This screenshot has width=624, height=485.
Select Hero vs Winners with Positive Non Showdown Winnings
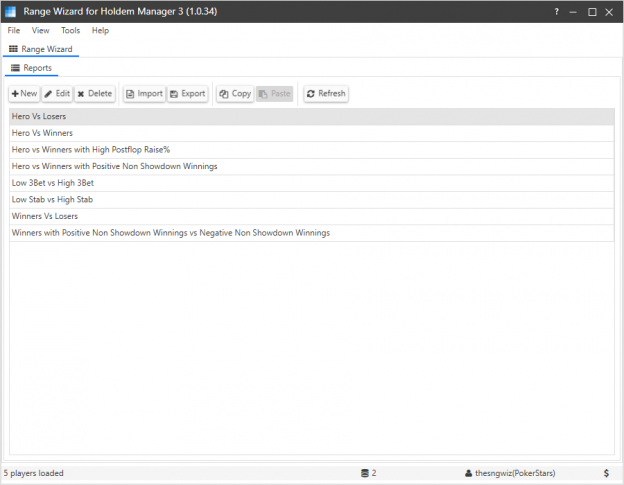312,167
